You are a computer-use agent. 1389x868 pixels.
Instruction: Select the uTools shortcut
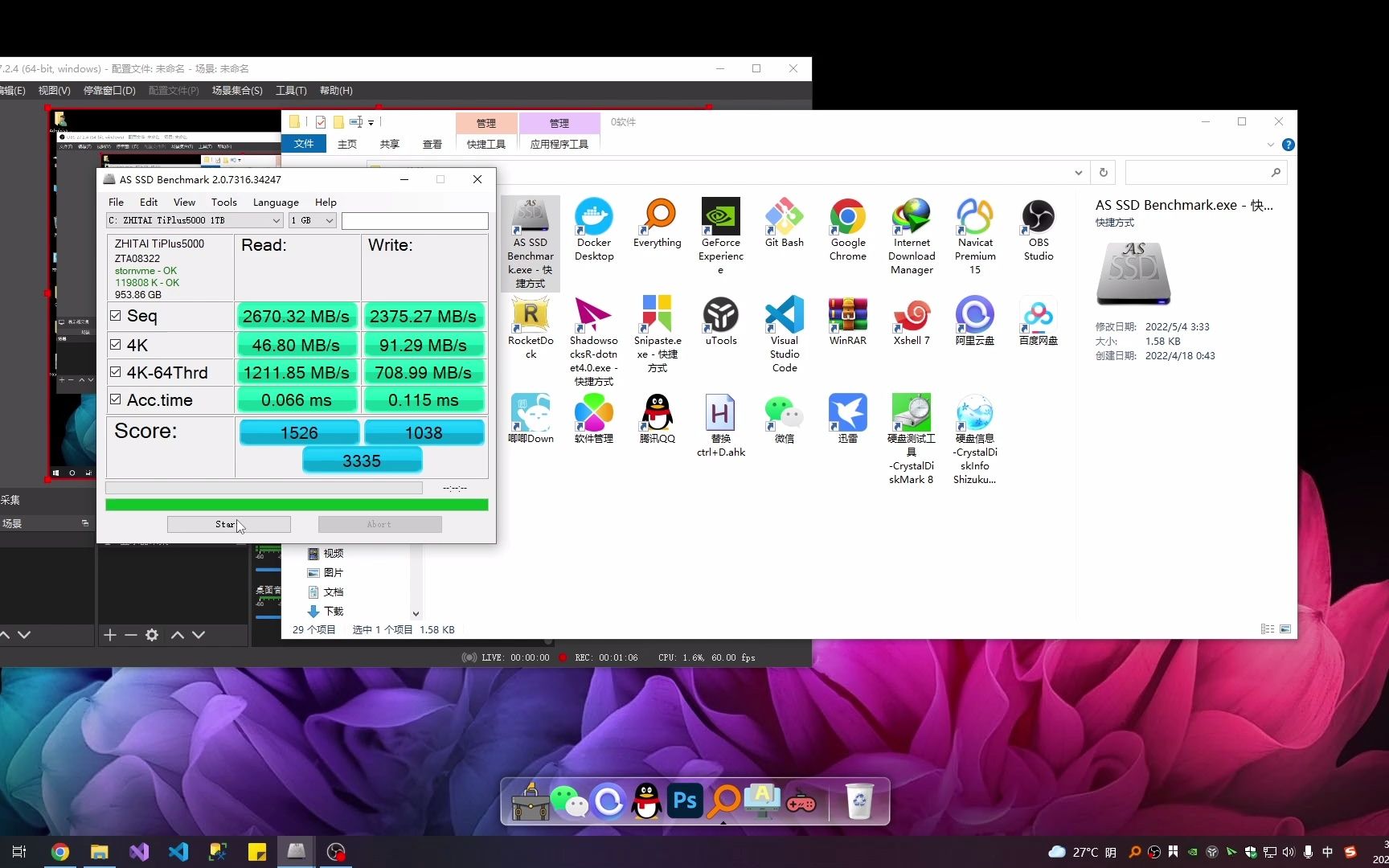tap(721, 321)
